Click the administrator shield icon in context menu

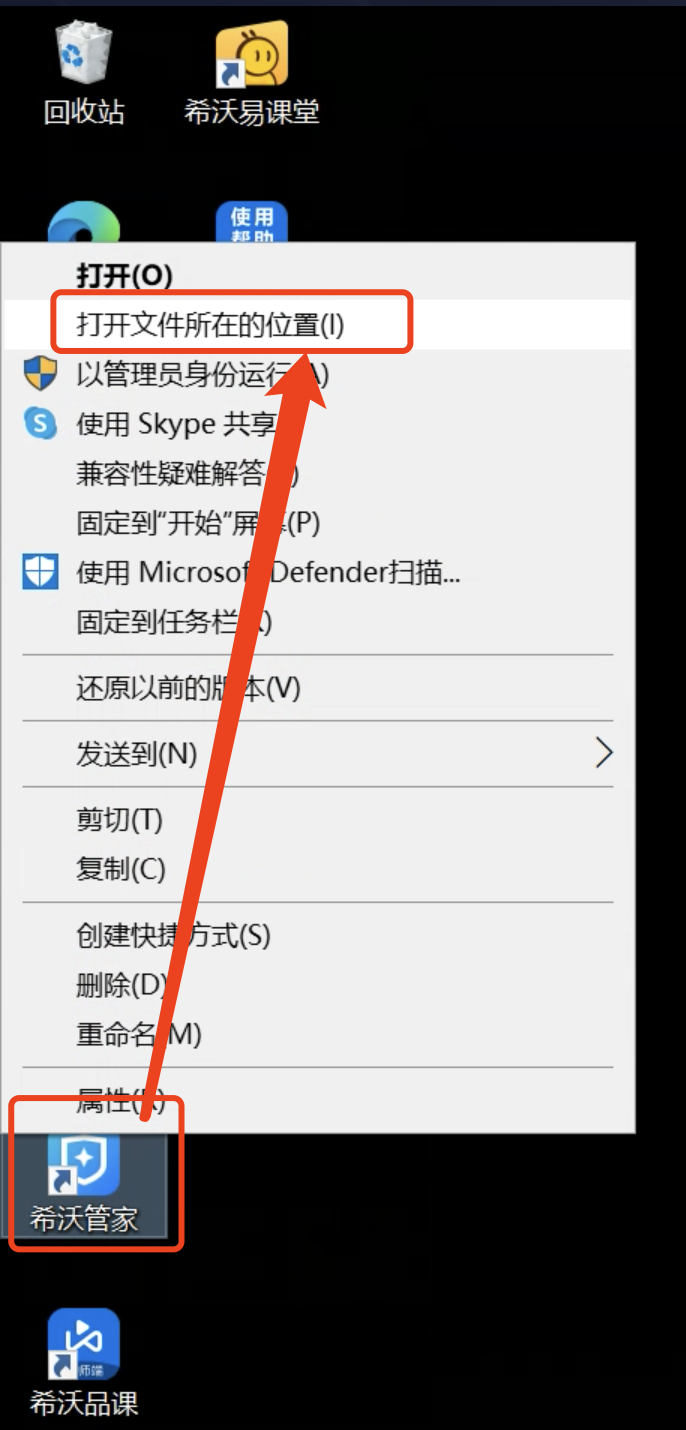point(41,374)
